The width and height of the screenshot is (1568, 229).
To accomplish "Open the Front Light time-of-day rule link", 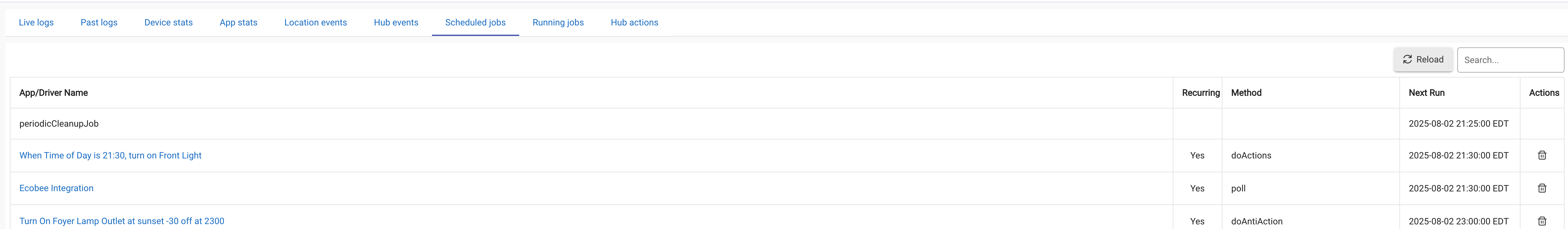I will tap(110, 156).
